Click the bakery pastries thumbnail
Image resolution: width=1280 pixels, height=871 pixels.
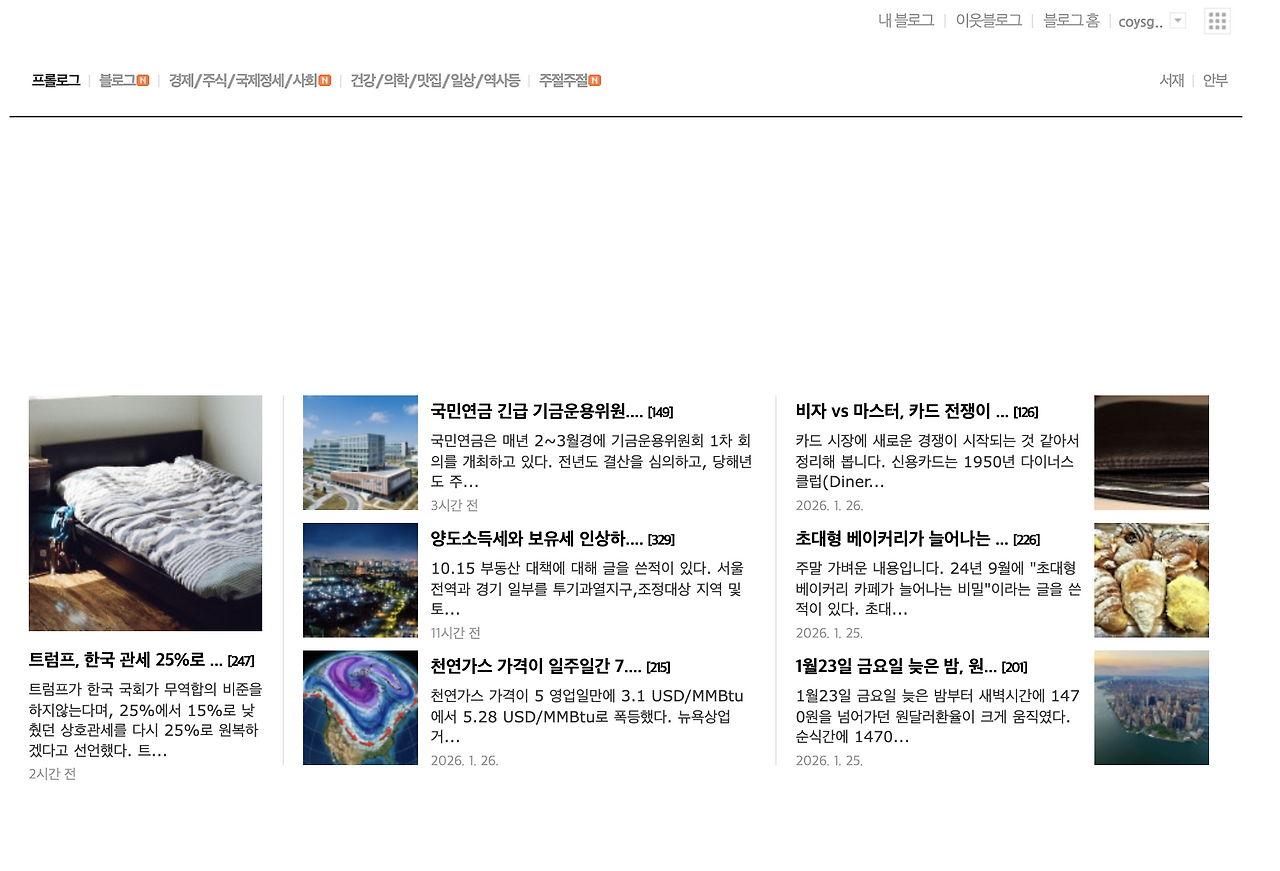click(1151, 580)
